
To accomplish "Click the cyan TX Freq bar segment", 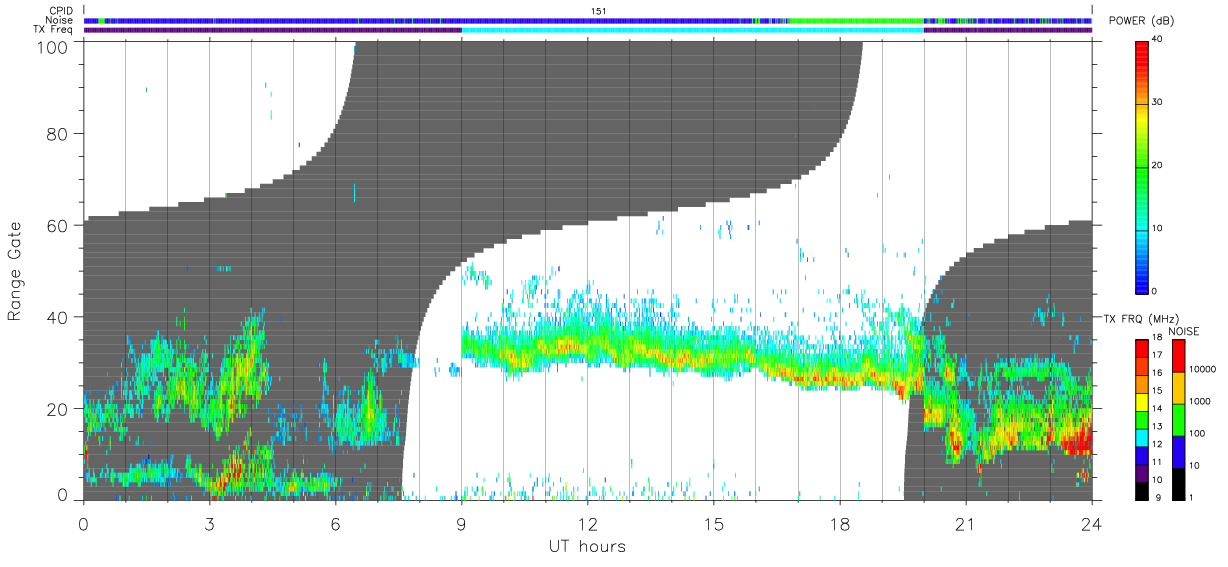I will pos(693,30).
